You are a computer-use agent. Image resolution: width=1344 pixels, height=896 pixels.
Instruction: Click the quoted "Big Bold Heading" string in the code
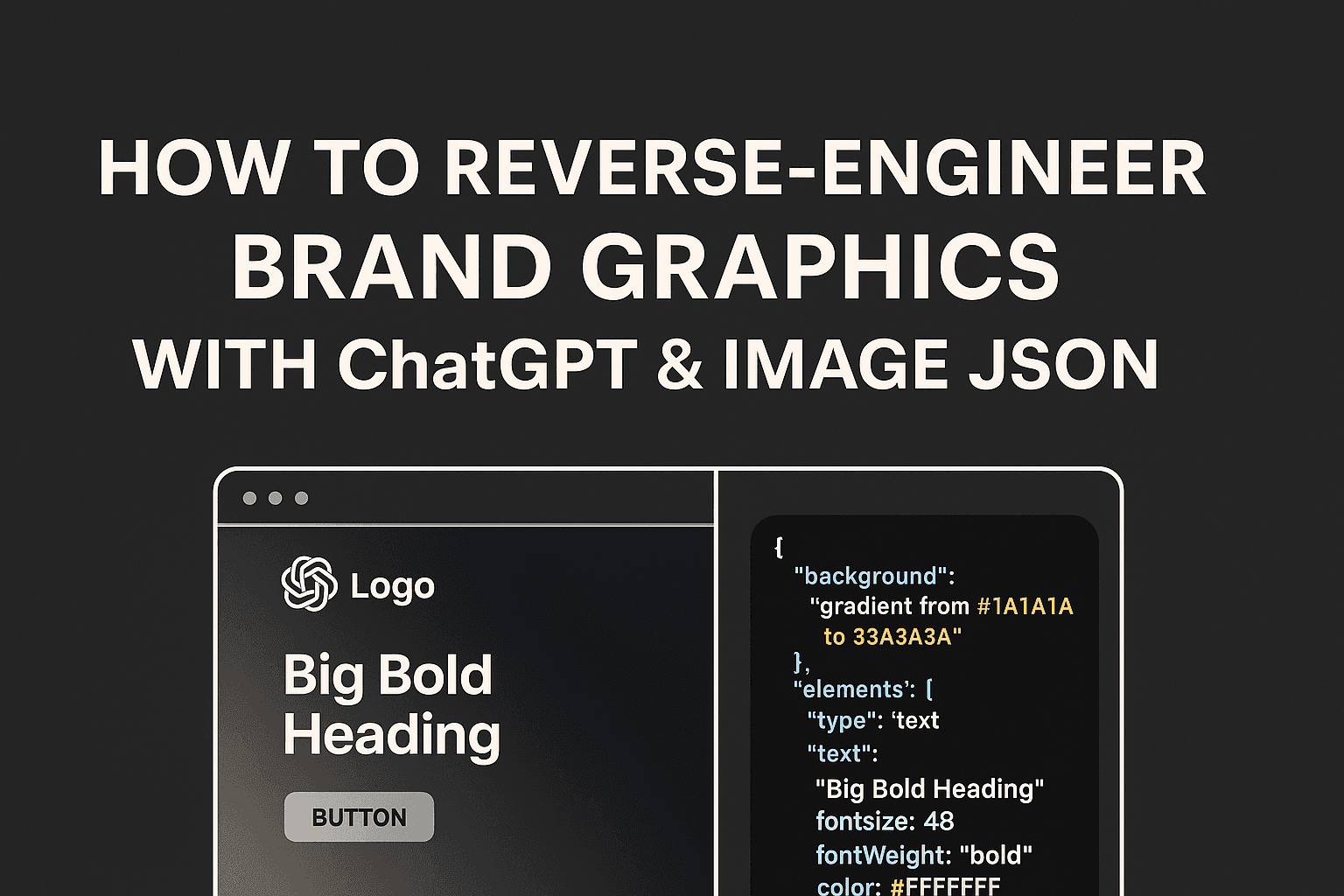tap(929, 788)
